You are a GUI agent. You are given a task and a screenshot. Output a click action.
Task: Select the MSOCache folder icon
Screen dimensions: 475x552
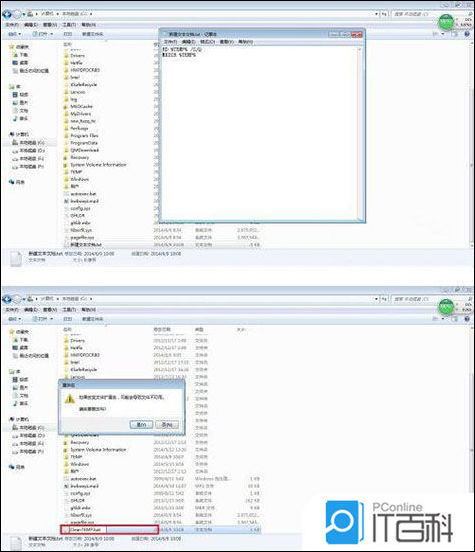[x=66, y=106]
